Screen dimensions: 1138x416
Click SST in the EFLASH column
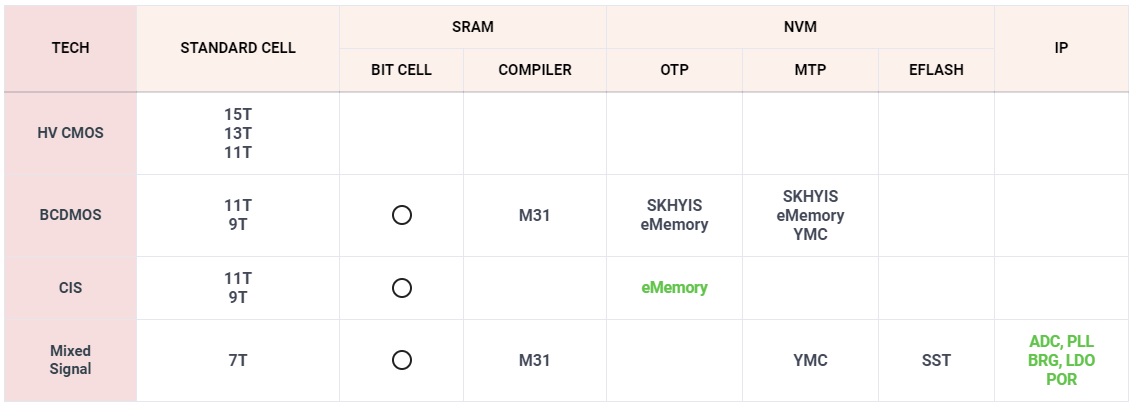pos(936,360)
